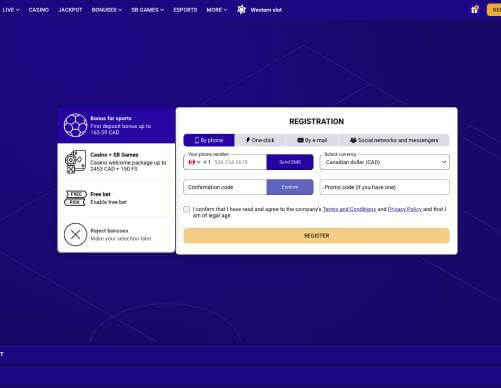Click the Western slot sheriff star icon
This screenshot has height=388, width=501.
pyautogui.click(x=241, y=10)
